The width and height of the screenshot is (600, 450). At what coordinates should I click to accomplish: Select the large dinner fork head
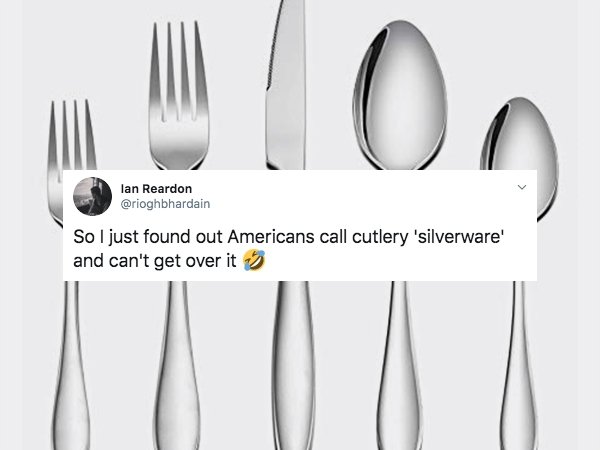179,96
